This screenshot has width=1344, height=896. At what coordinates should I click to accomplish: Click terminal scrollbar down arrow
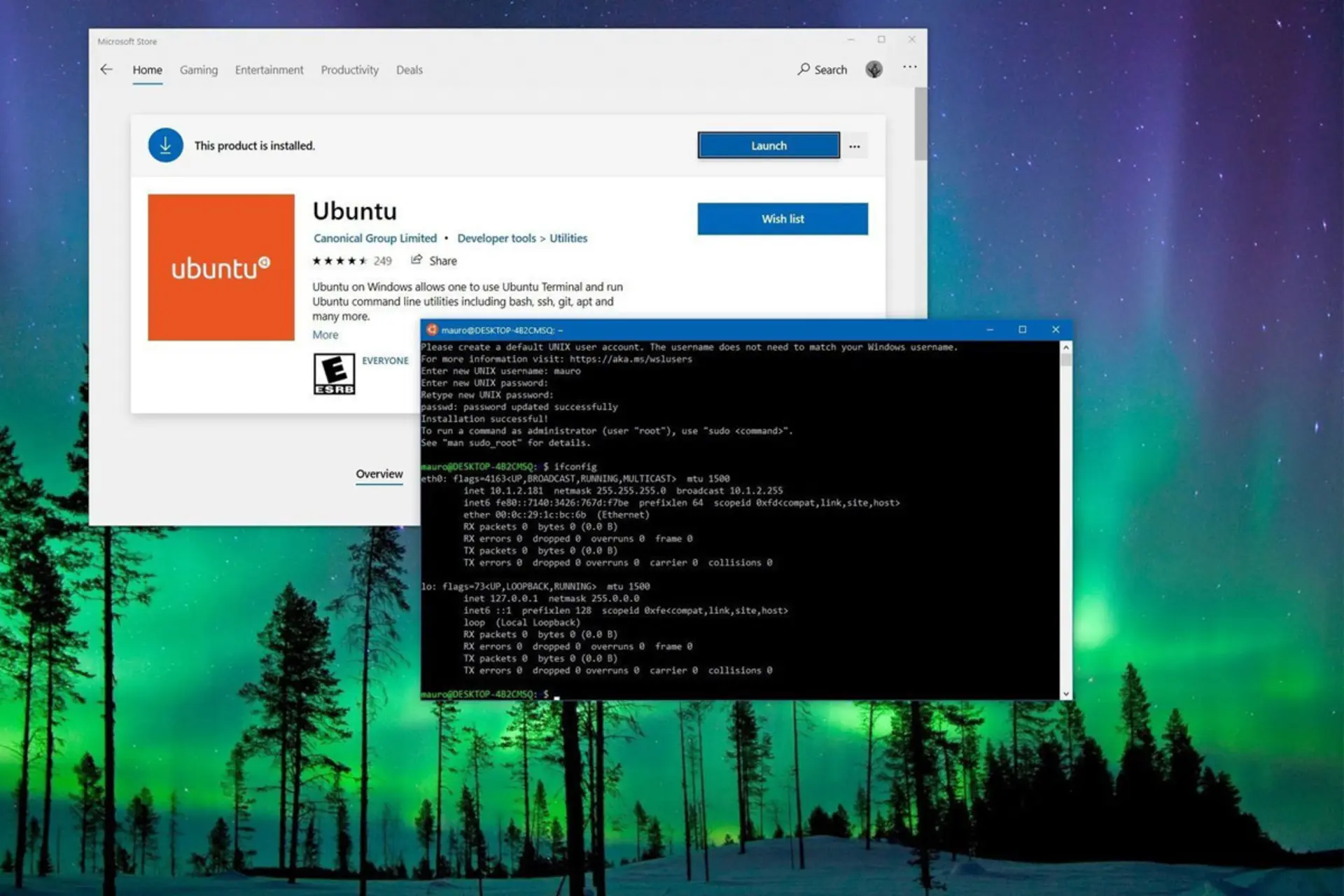[1065, 694]
